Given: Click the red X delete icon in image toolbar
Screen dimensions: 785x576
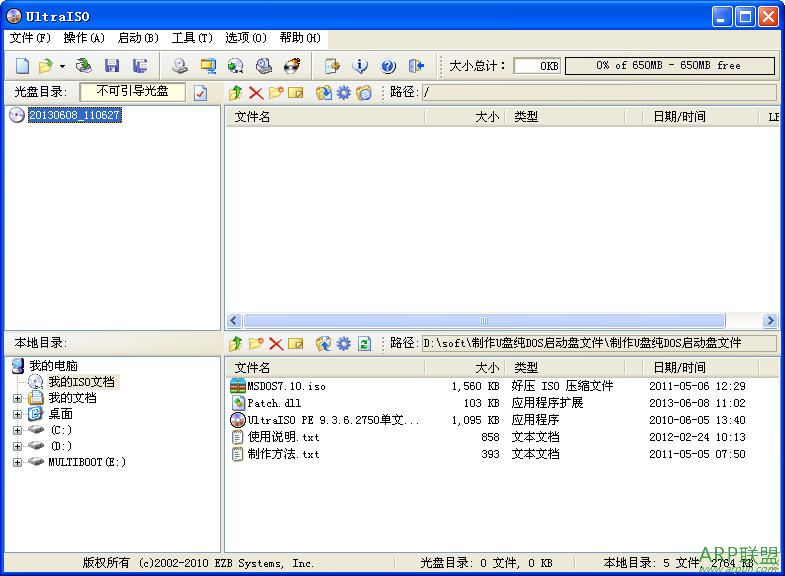Looking at the screenshot, I should [256, 92].
